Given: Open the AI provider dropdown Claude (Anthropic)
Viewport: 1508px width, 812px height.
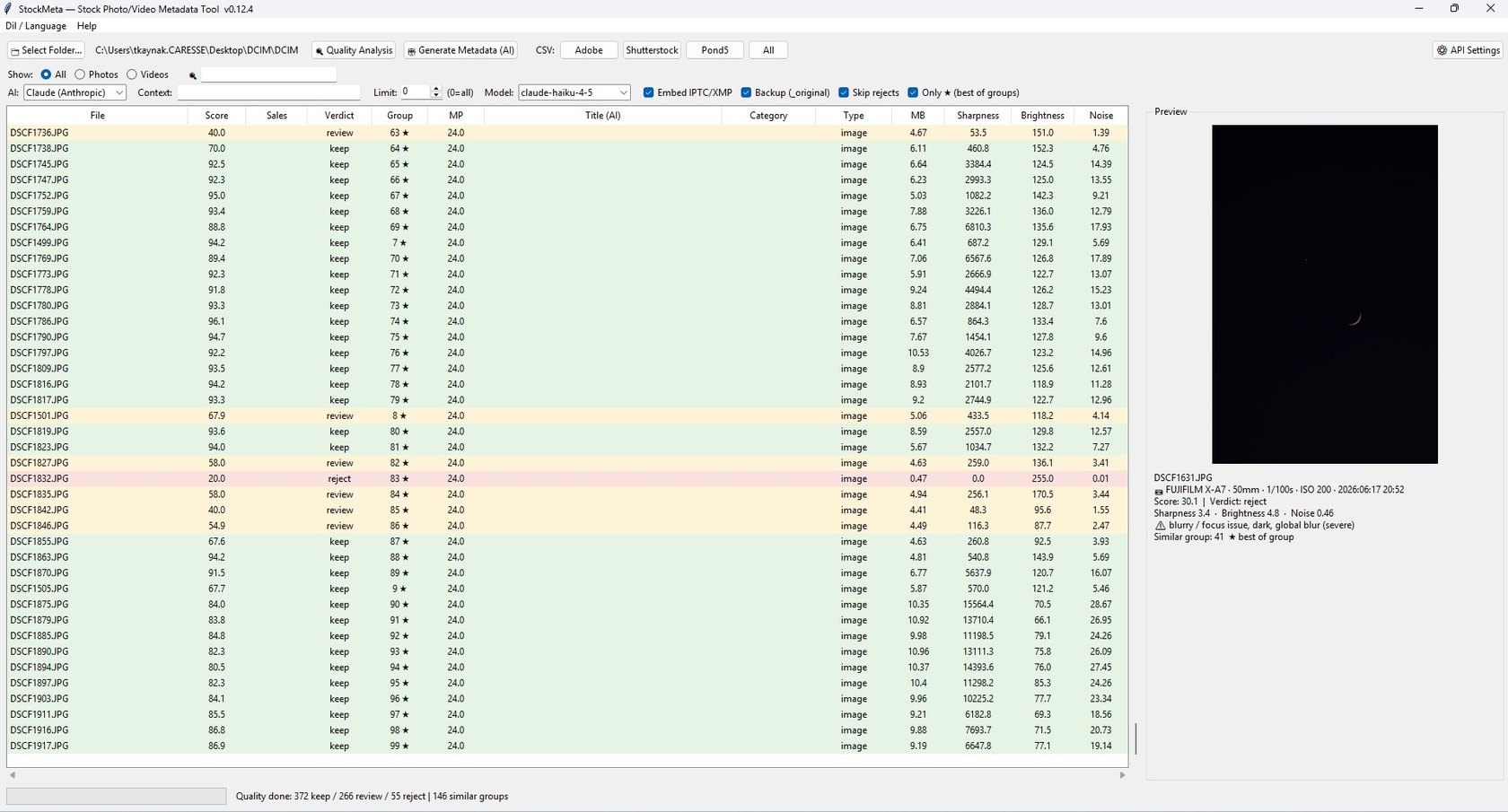Looking at the screenshot, I should (75, 92).
